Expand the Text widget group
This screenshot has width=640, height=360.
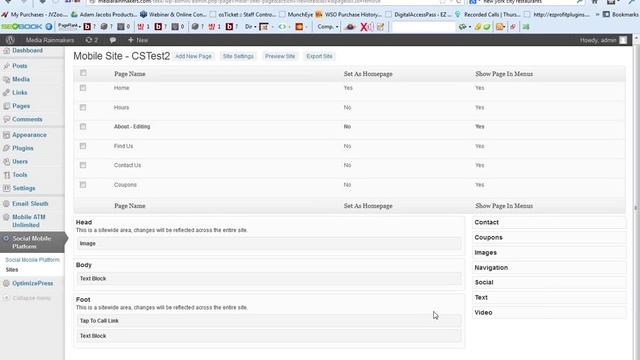point(549,298)
